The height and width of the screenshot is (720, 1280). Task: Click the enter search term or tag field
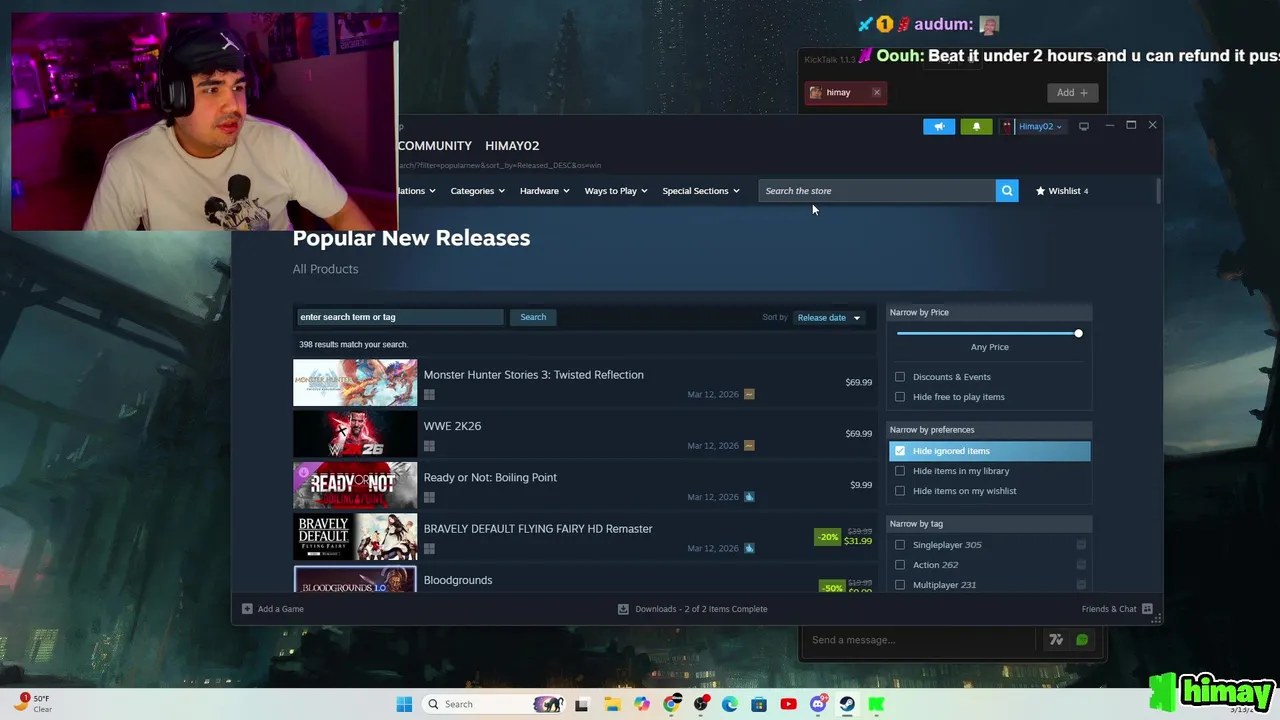(400, 317)
